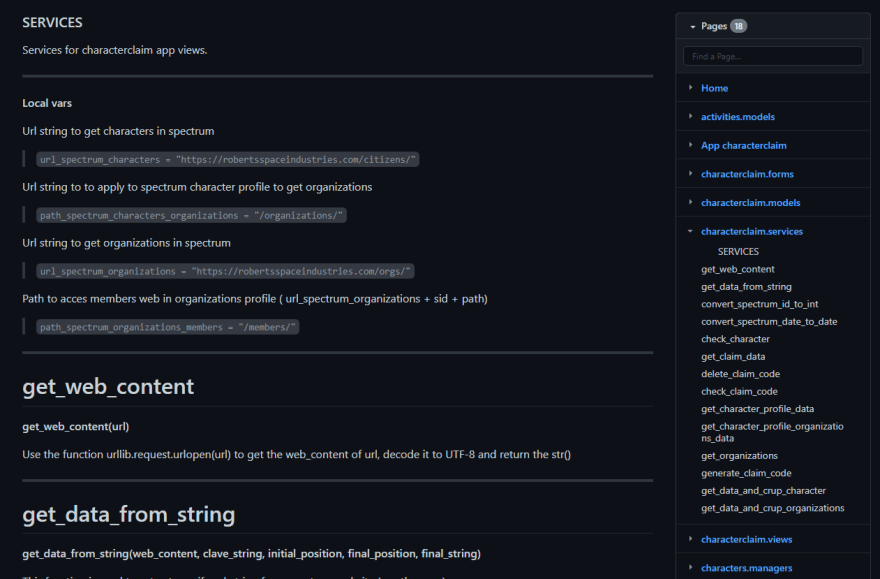The image size is (880, 579).
Task: Jump to get_data_and_crup_organizations in outline
Action: click(772, 508)
